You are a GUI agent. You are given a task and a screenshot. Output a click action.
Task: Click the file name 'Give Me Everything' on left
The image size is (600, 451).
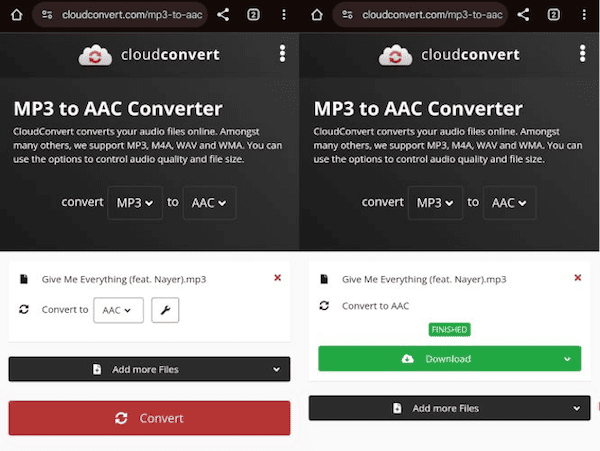[124, 280]
